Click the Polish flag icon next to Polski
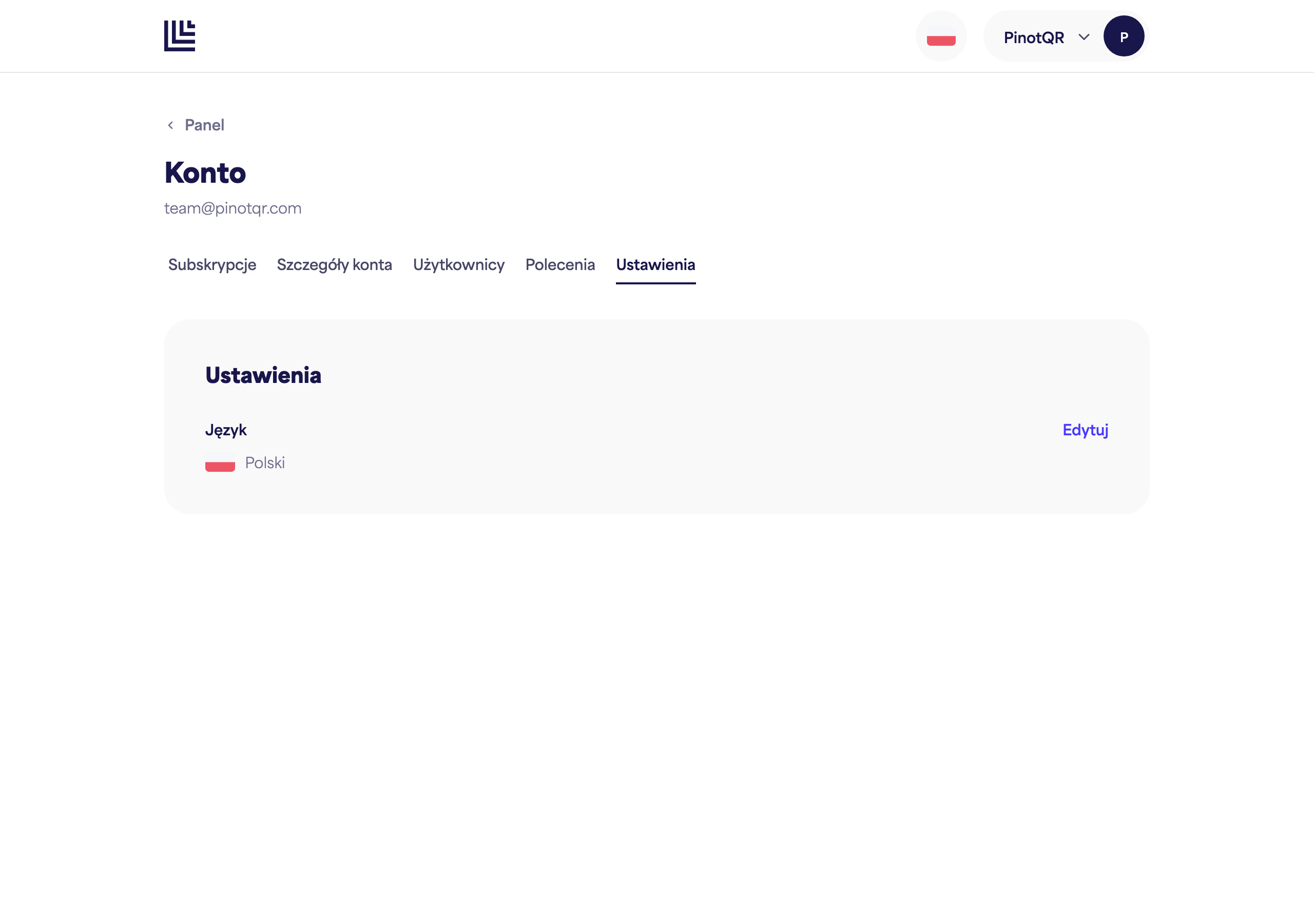Viewport: 1314px width, 924px height. (220, 463)
